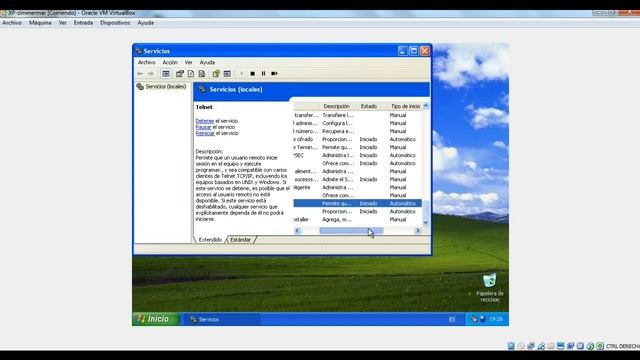Click the horizontal scrollbar thumb in services list
This screenshot has width=640, height=360.
tap(351, 231)
